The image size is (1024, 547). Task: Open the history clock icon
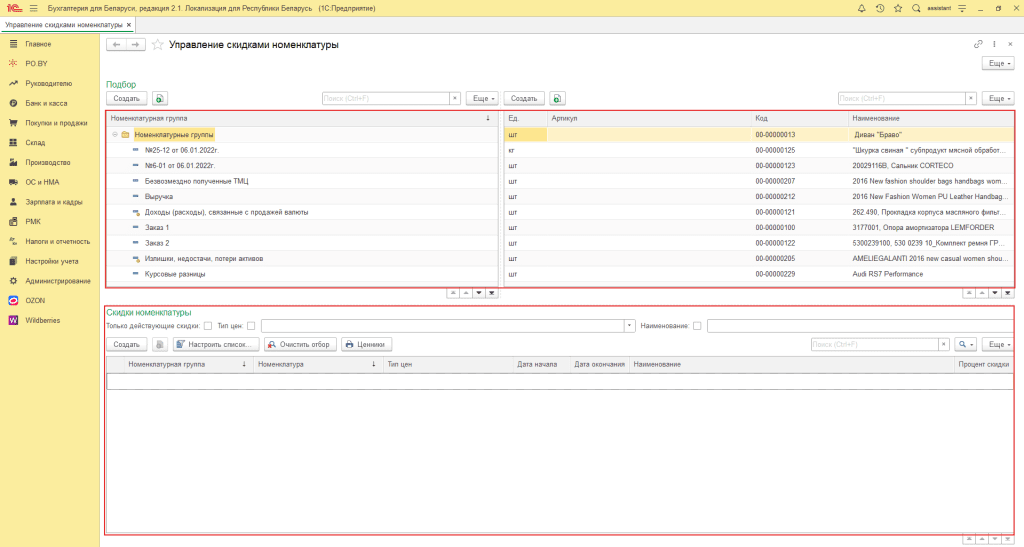pyautogui.click(x=880, y=8)
